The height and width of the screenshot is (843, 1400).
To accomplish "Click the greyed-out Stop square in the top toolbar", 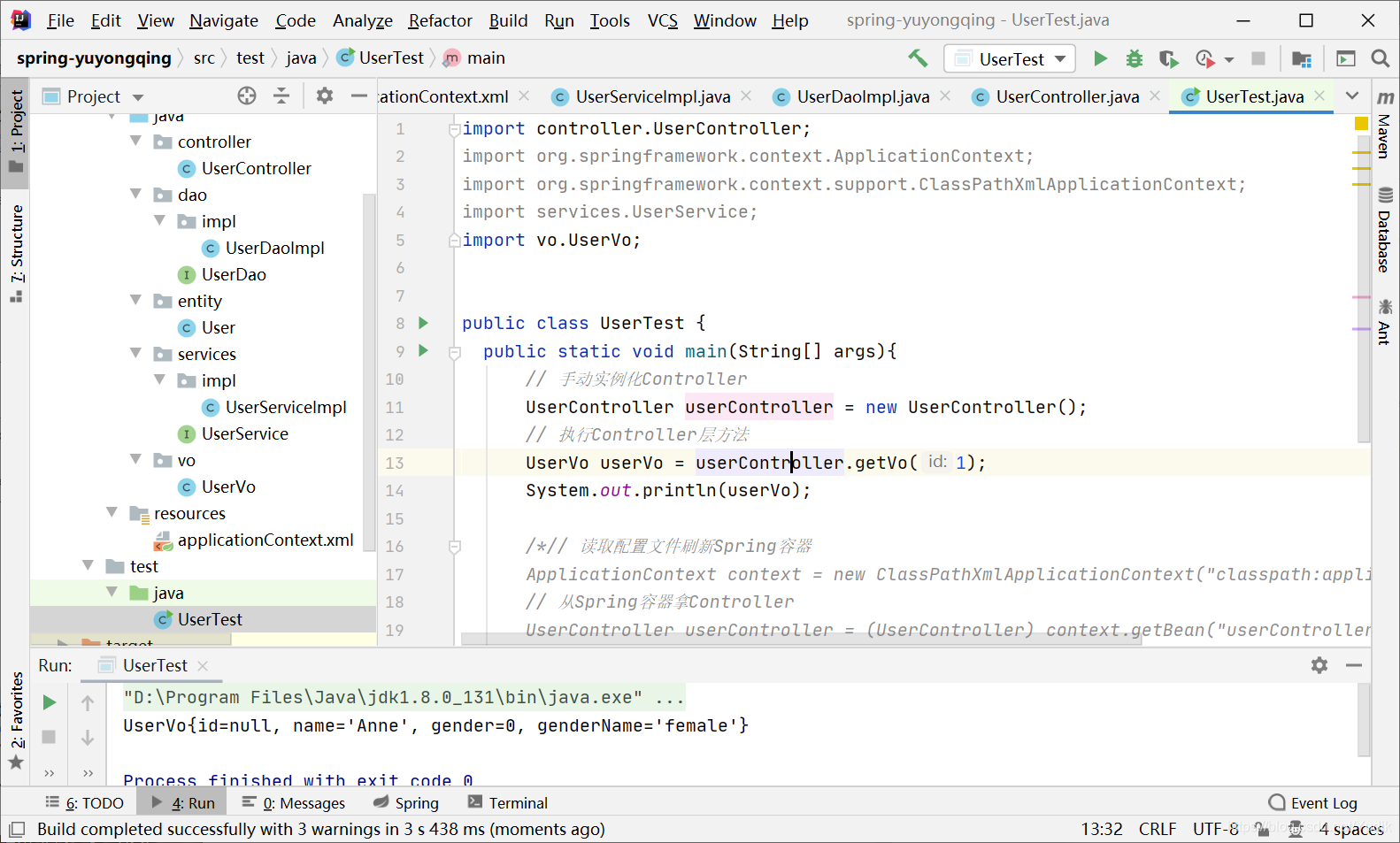I will pos(1258,58).
